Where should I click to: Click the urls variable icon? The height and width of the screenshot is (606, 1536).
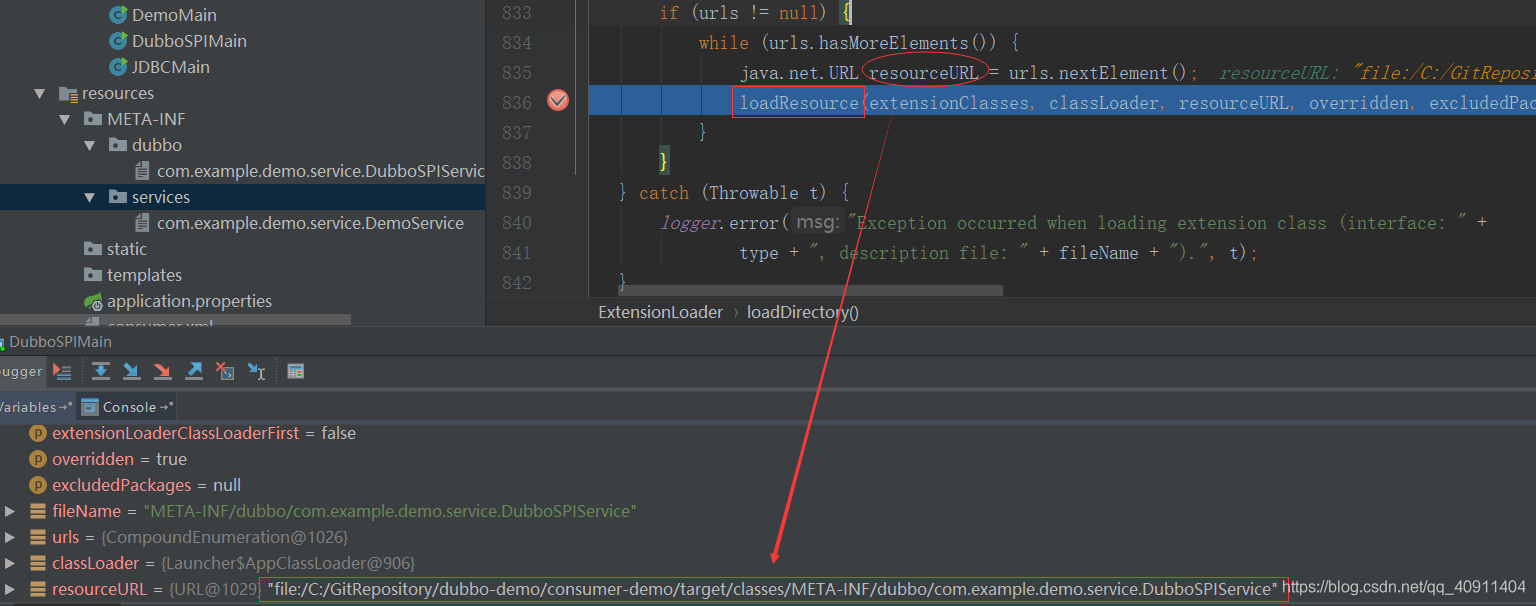point(37,537)
